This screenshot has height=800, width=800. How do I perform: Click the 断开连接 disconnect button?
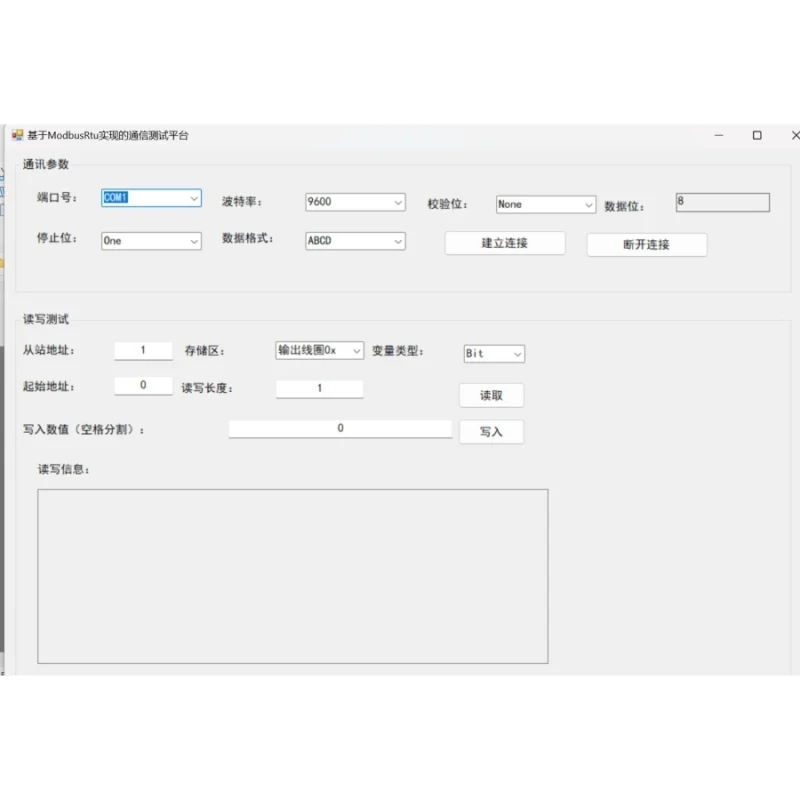[x=646, y=244]
